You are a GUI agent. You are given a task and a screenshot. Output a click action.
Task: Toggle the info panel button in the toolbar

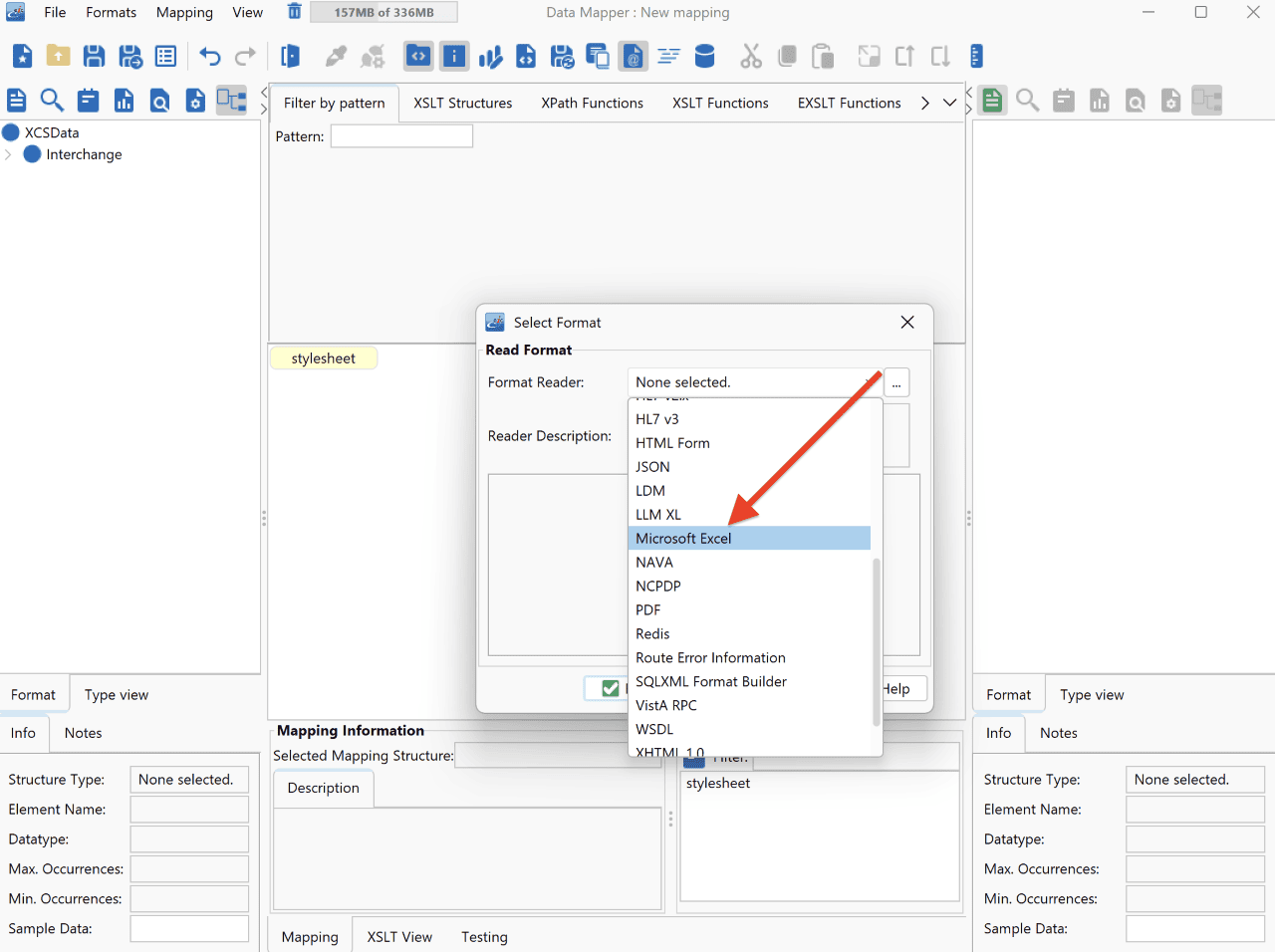coord(454,56)
